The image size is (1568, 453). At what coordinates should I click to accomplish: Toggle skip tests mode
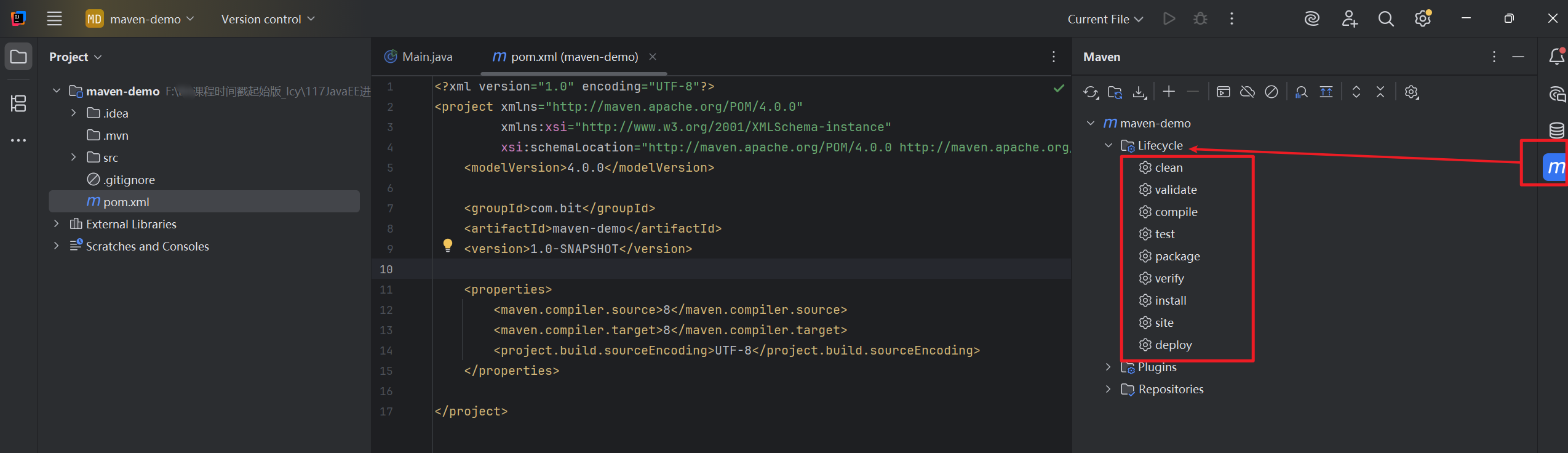click(1272, 92)
